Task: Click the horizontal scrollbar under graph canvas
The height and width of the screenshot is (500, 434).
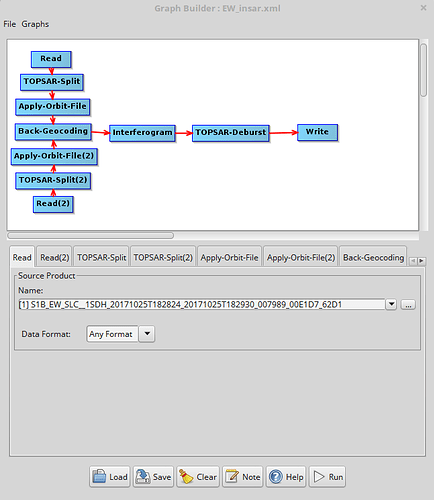Action: tap(90, 236)
